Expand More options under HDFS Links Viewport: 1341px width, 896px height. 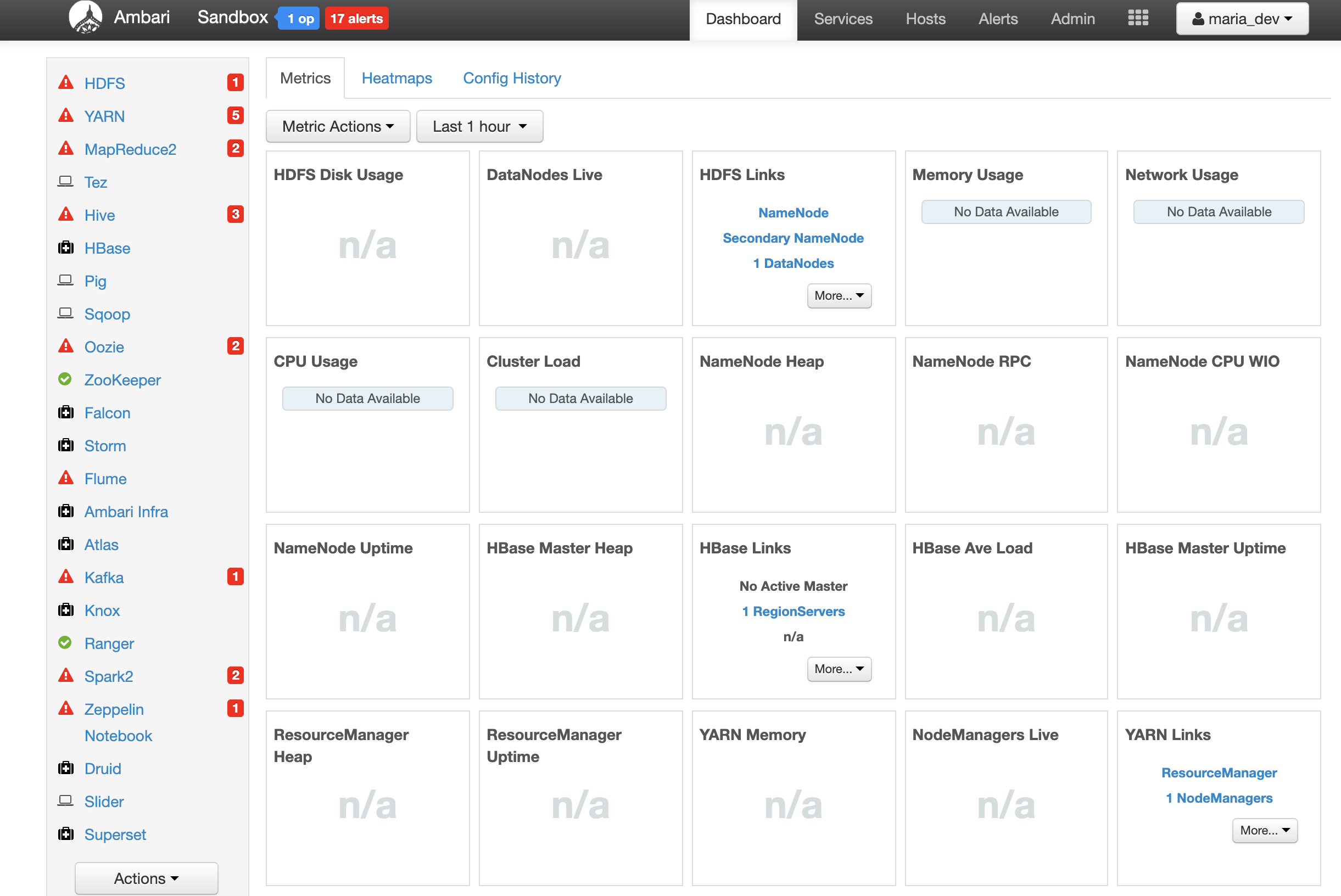click(838, 296)
